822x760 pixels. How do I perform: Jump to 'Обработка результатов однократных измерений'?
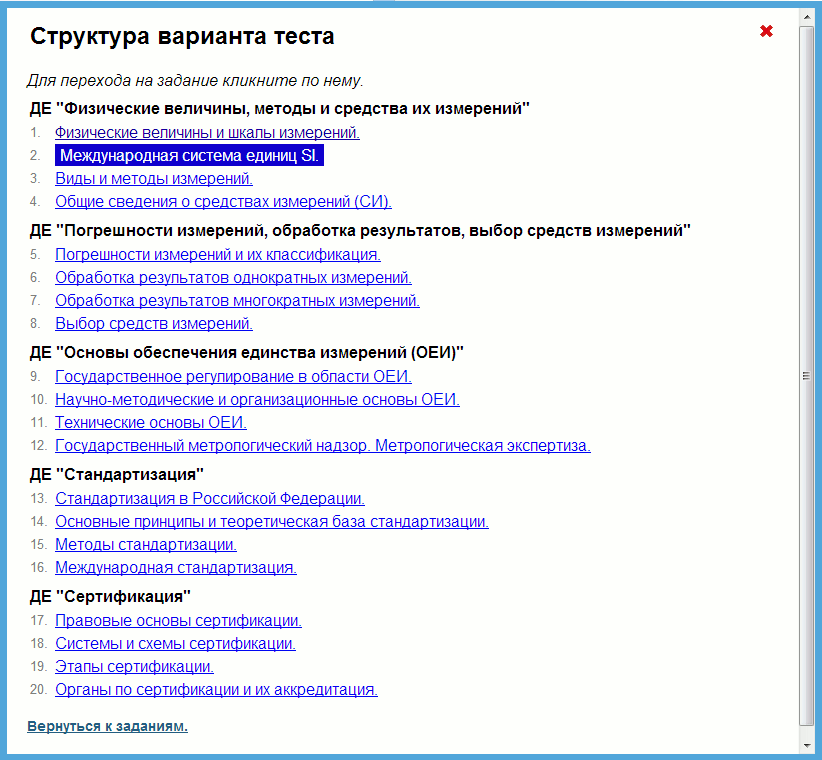233,278
